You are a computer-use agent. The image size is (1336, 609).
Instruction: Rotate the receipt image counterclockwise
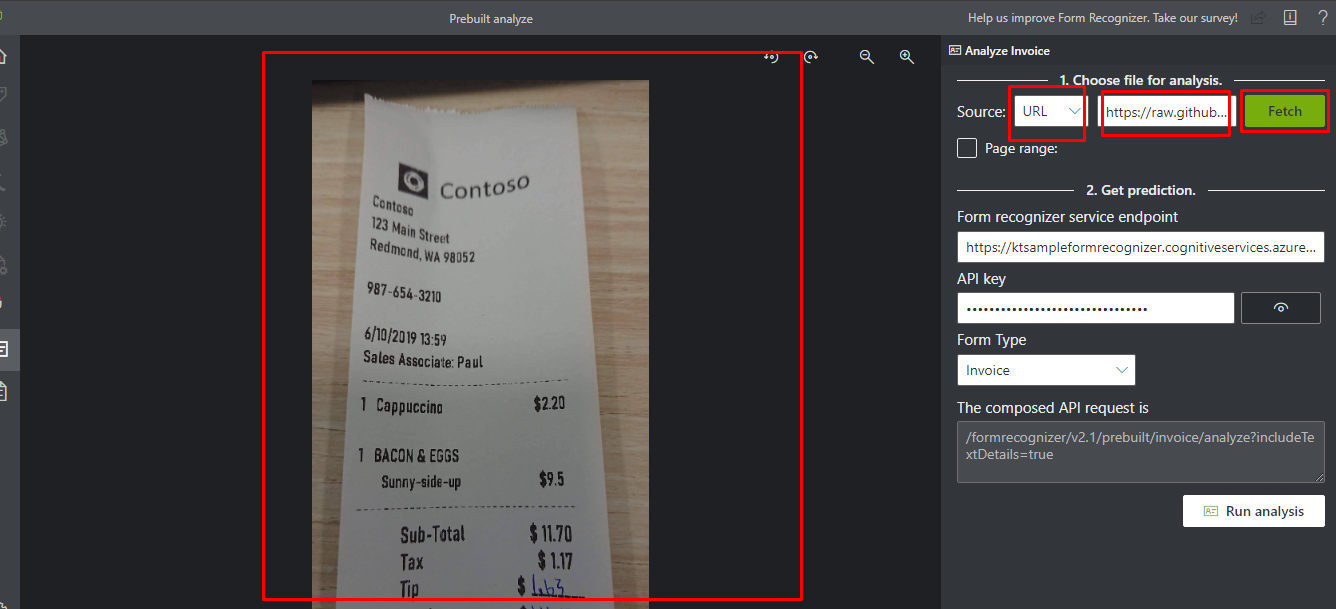pos(771,57)
